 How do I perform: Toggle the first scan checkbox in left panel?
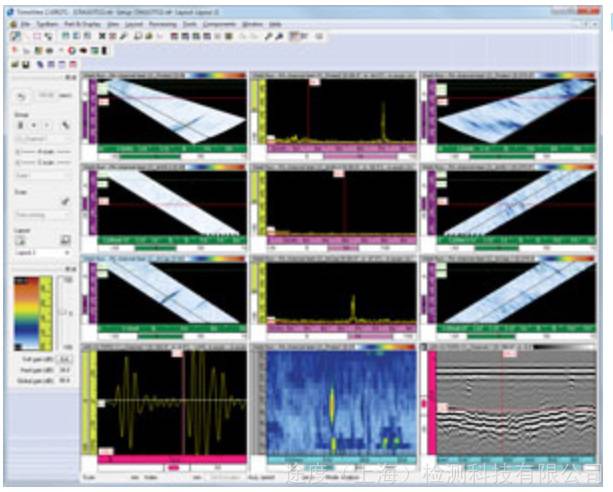pos(18,152)
